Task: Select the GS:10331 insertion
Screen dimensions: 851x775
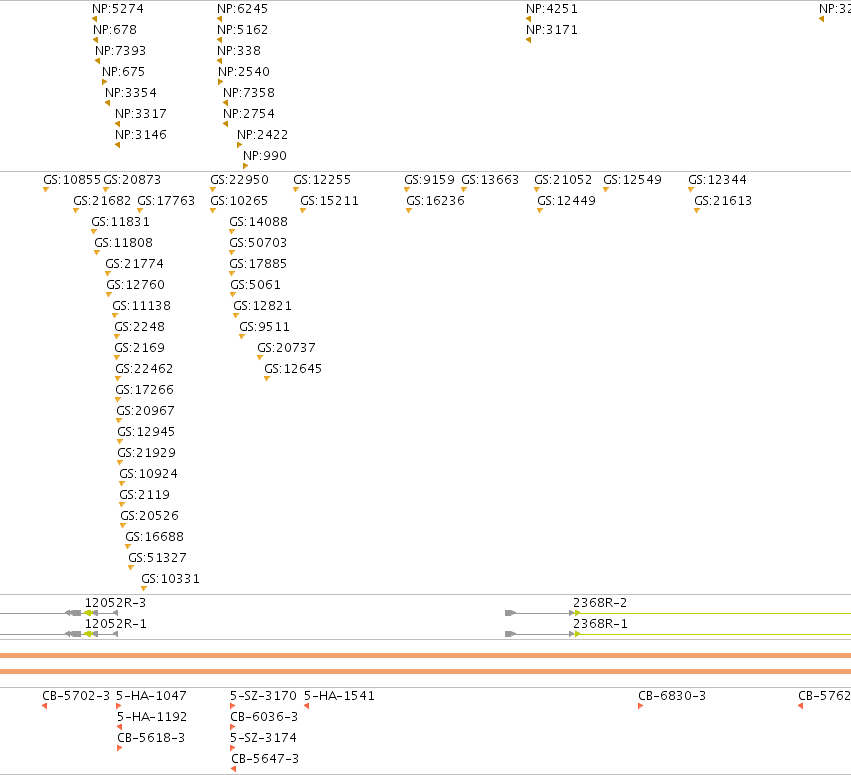Action: click(170, 579)
